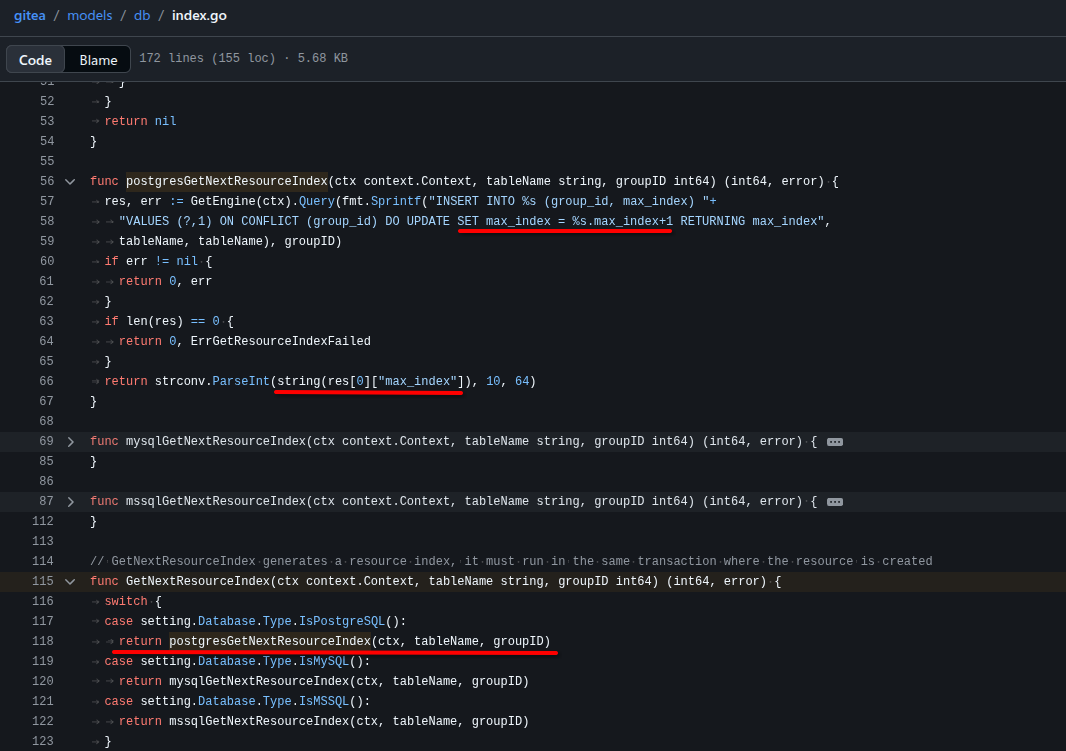Click GetNextResourceIndex in the line 115 declaration

198,582
